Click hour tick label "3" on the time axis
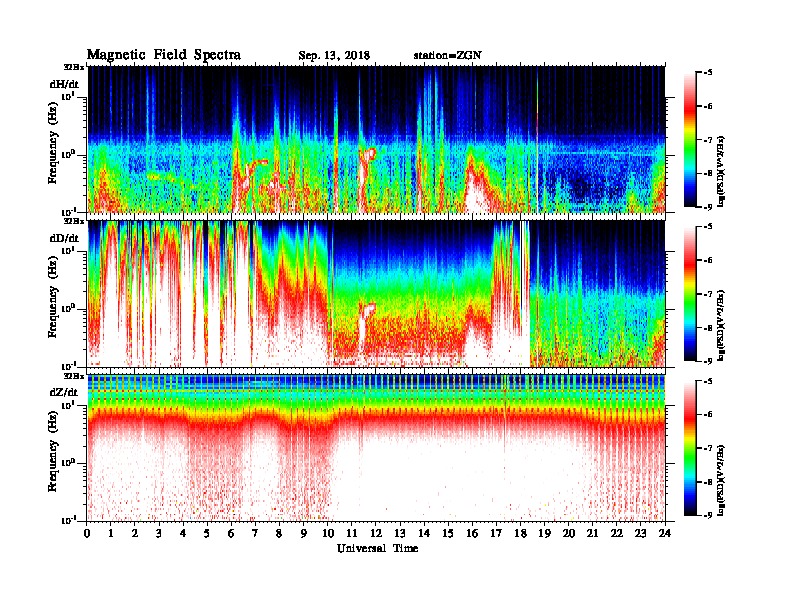The image size is (792, 612). tap(159, 533)
